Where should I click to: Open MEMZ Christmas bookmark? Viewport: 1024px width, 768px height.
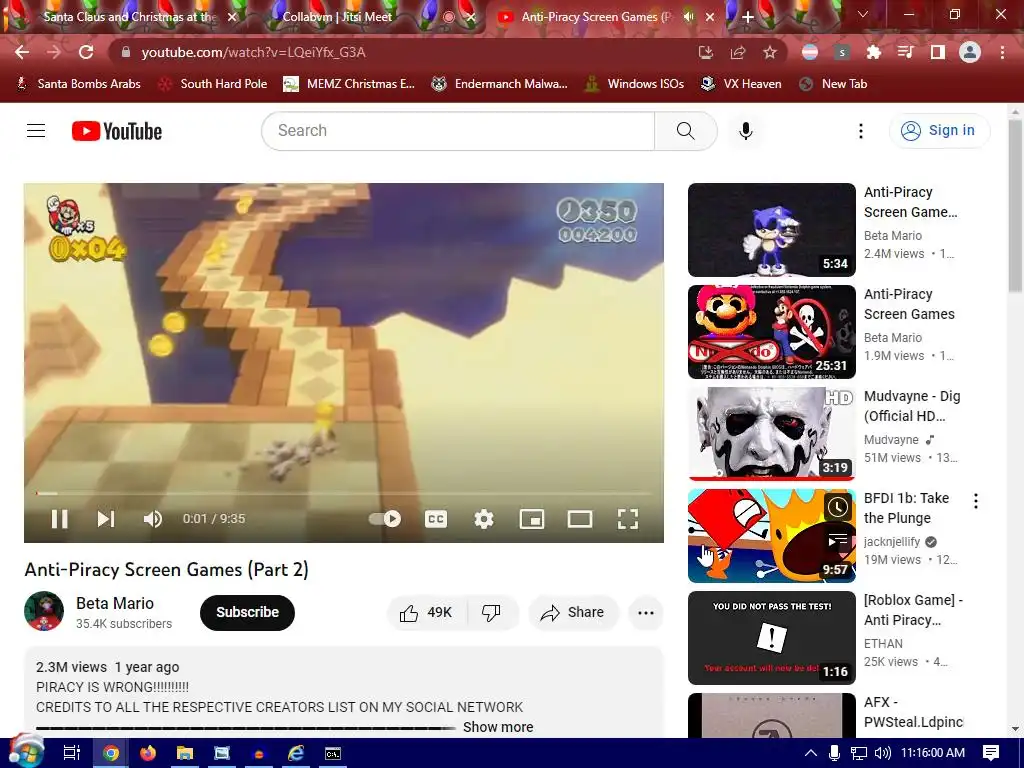pos(349,84)
